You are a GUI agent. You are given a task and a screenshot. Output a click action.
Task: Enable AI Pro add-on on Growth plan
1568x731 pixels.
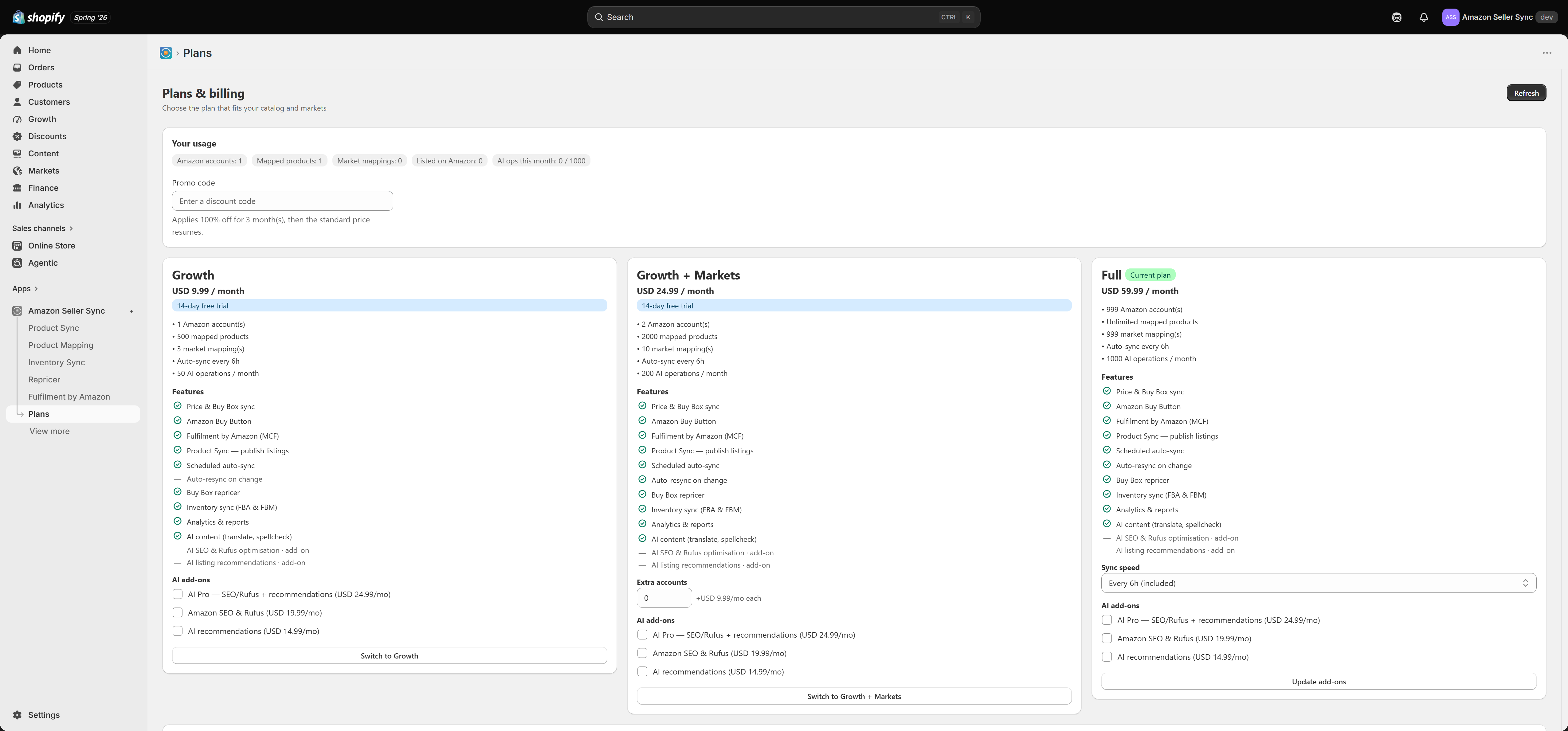tap(178, 594)
